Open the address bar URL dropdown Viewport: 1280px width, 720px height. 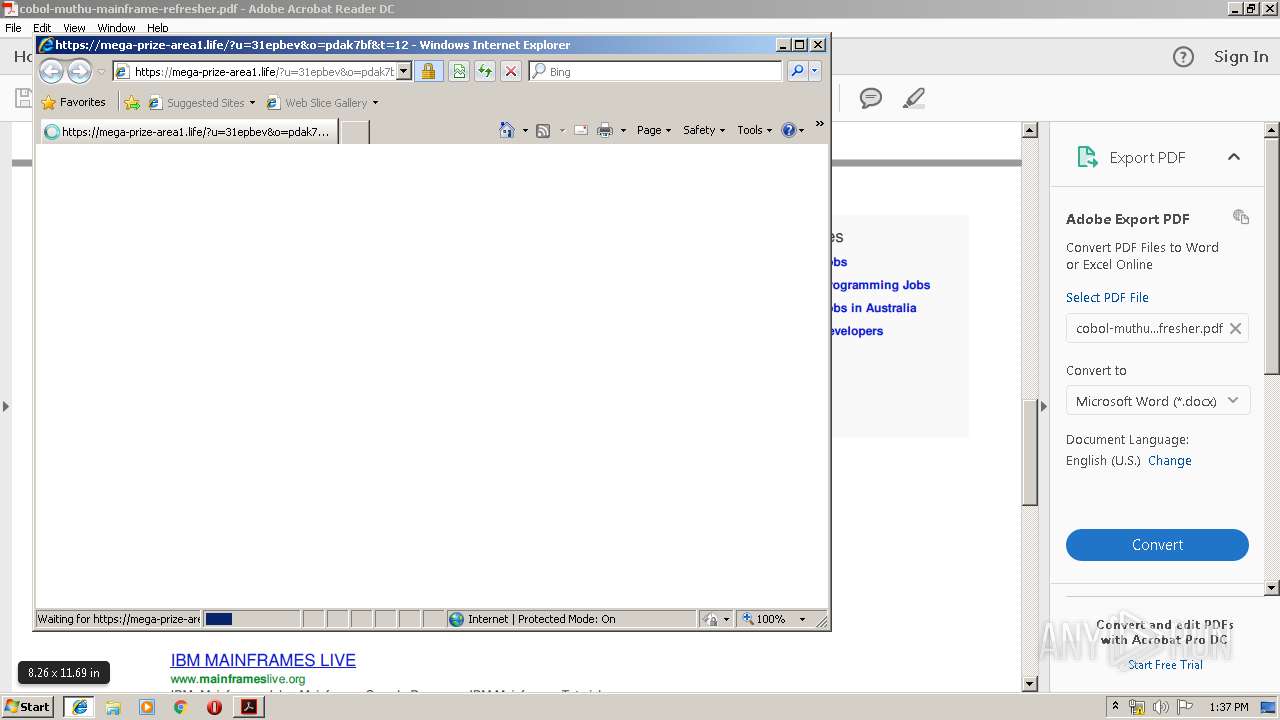click(404, 71)
